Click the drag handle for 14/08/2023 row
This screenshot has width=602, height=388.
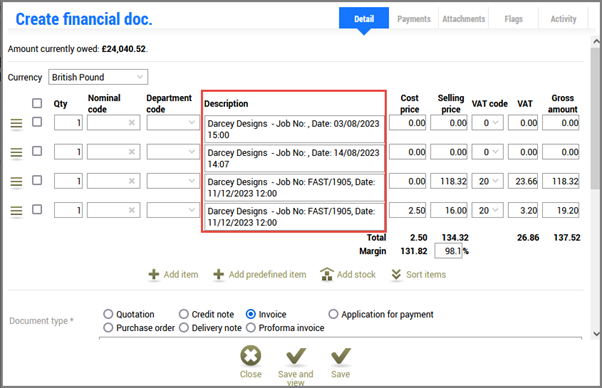pyautogui.click(x=16, y=153)
